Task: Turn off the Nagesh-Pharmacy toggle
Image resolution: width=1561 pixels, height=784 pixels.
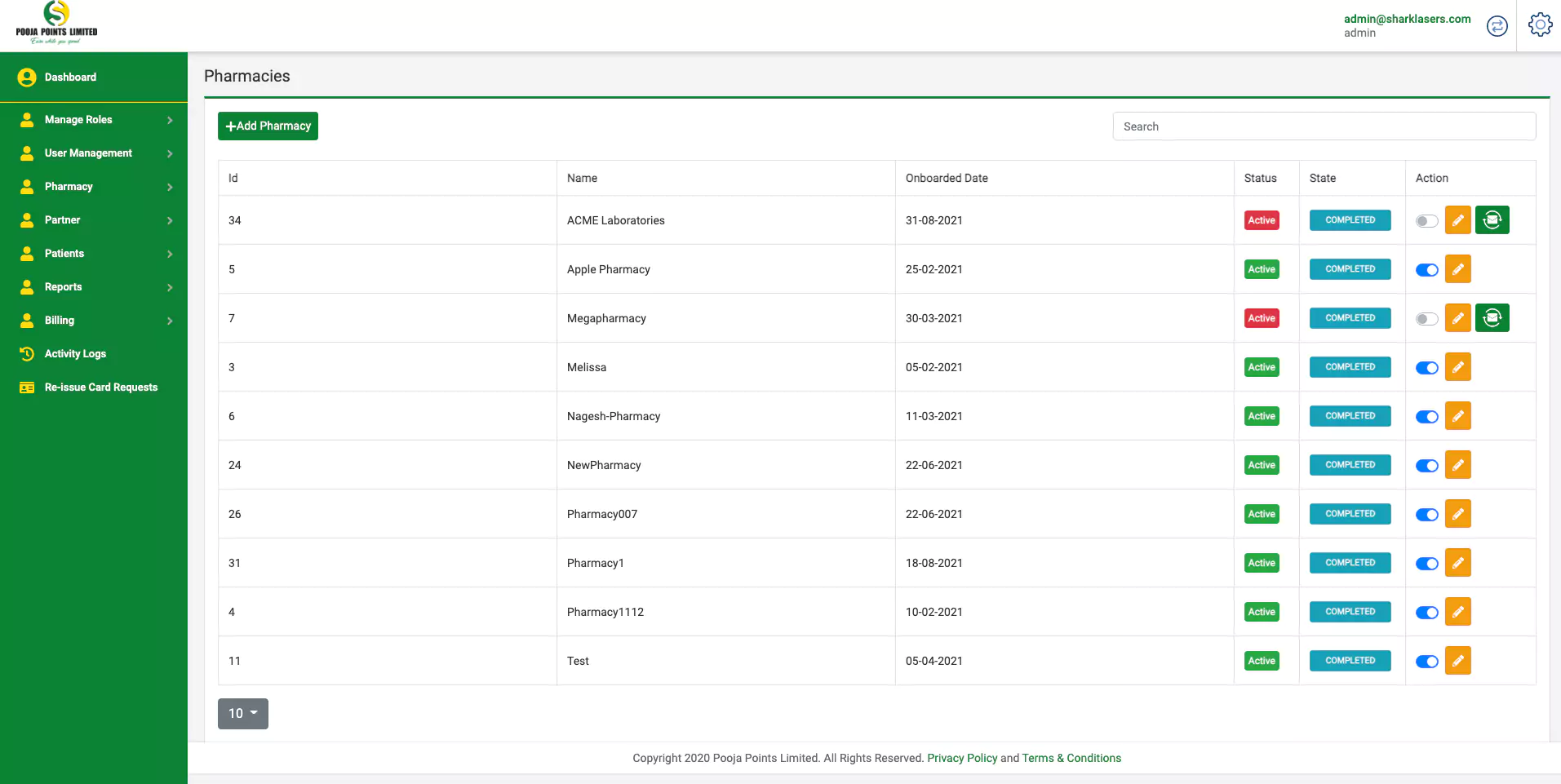Action: tap(1426, 417)
